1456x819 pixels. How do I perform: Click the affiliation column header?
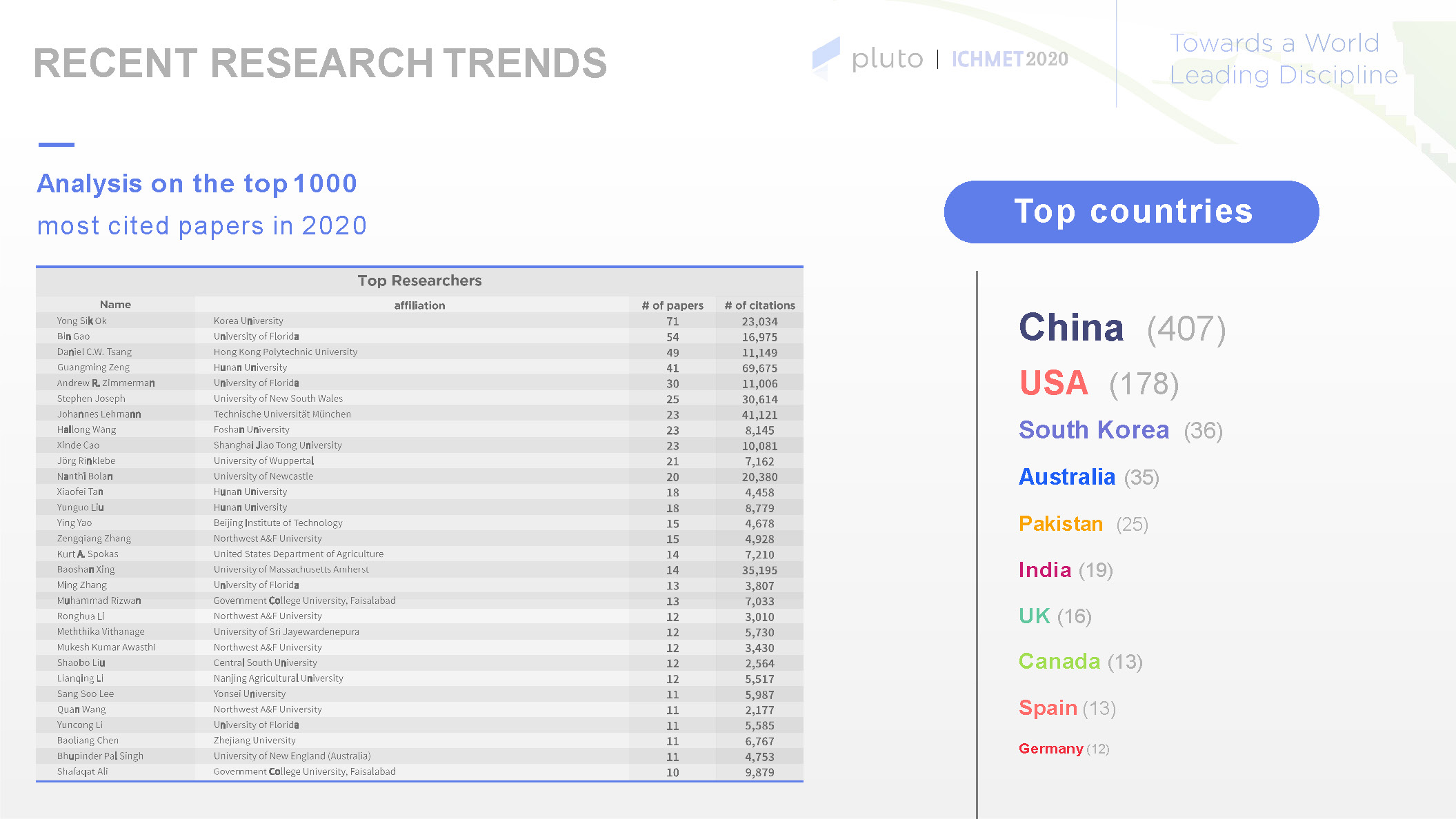[419, 305]
